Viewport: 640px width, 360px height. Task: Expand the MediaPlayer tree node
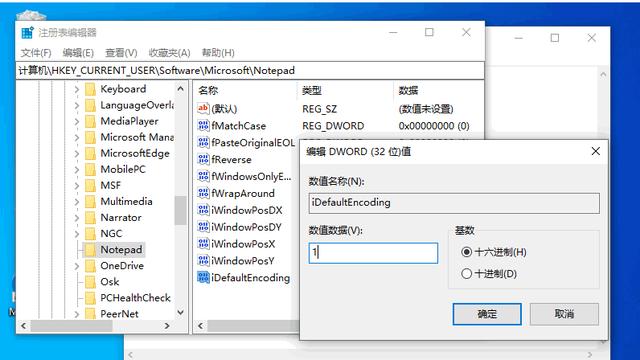click(77, 121)
